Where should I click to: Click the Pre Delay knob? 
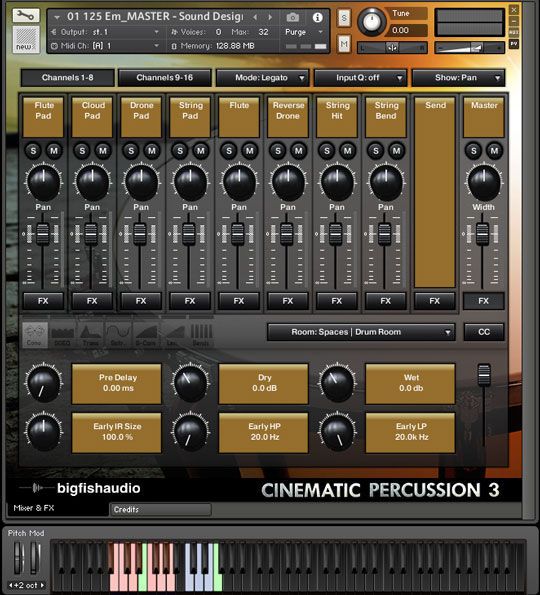tap(43, 383)
